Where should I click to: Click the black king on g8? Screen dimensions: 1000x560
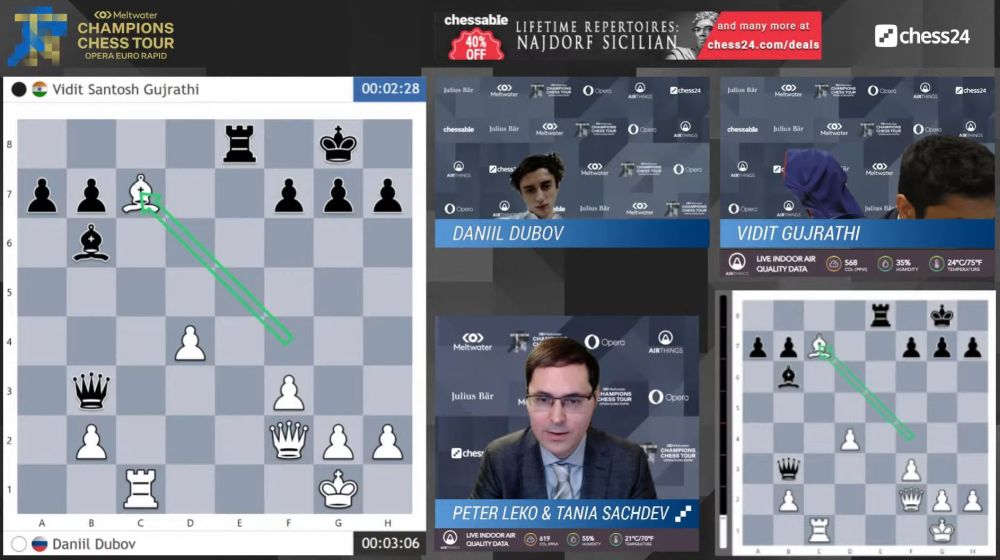point(338,145)
